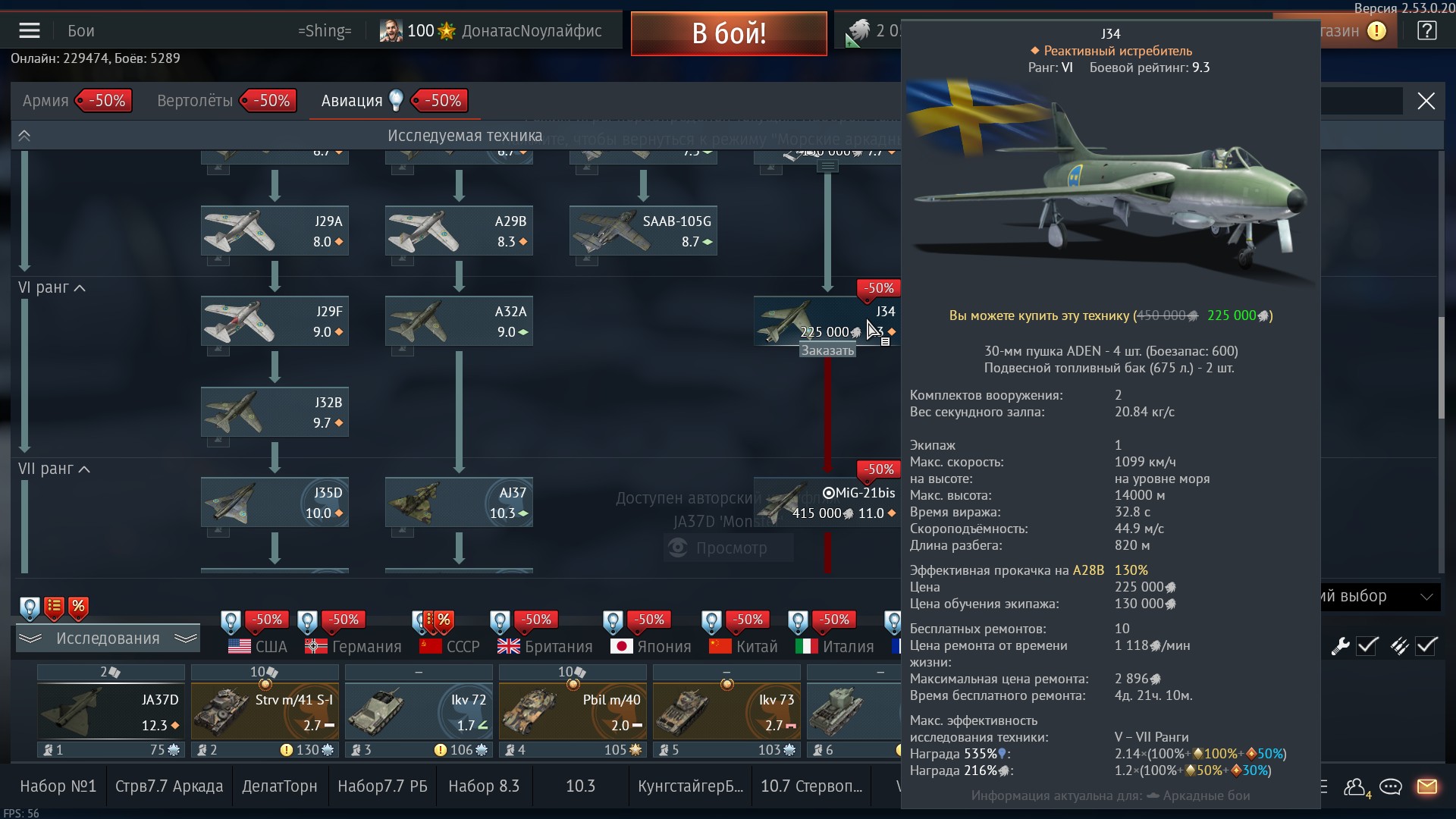The image size is (1456, 819).
Task: Open the chat speech bubble icon
Action: pos(1390,786)
